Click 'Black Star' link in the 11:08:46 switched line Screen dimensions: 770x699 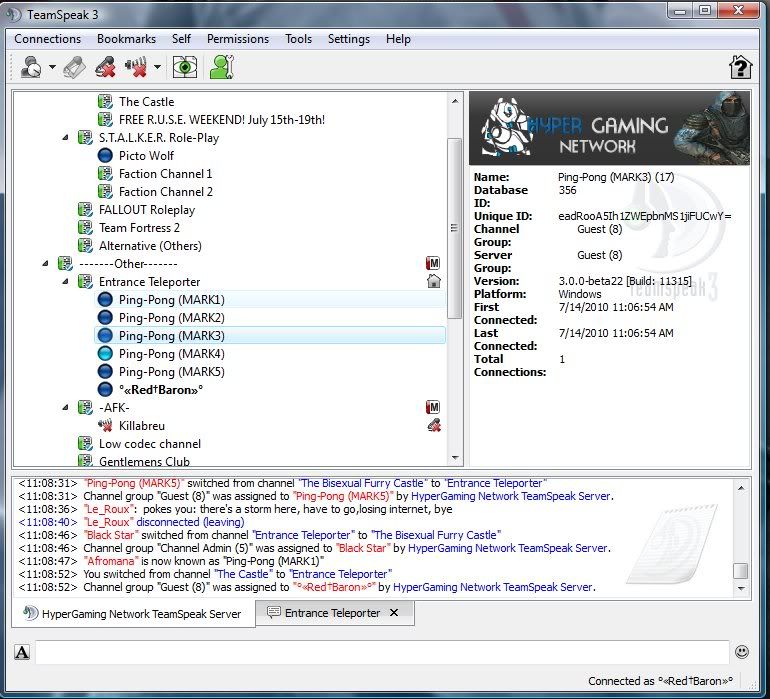click(111, 535)
